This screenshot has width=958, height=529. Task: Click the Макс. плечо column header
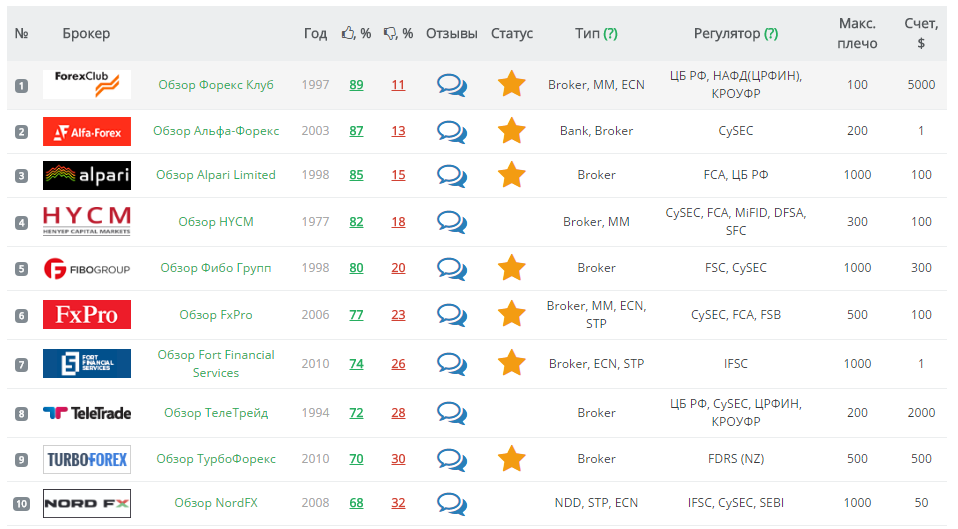[x=857, y=34]
